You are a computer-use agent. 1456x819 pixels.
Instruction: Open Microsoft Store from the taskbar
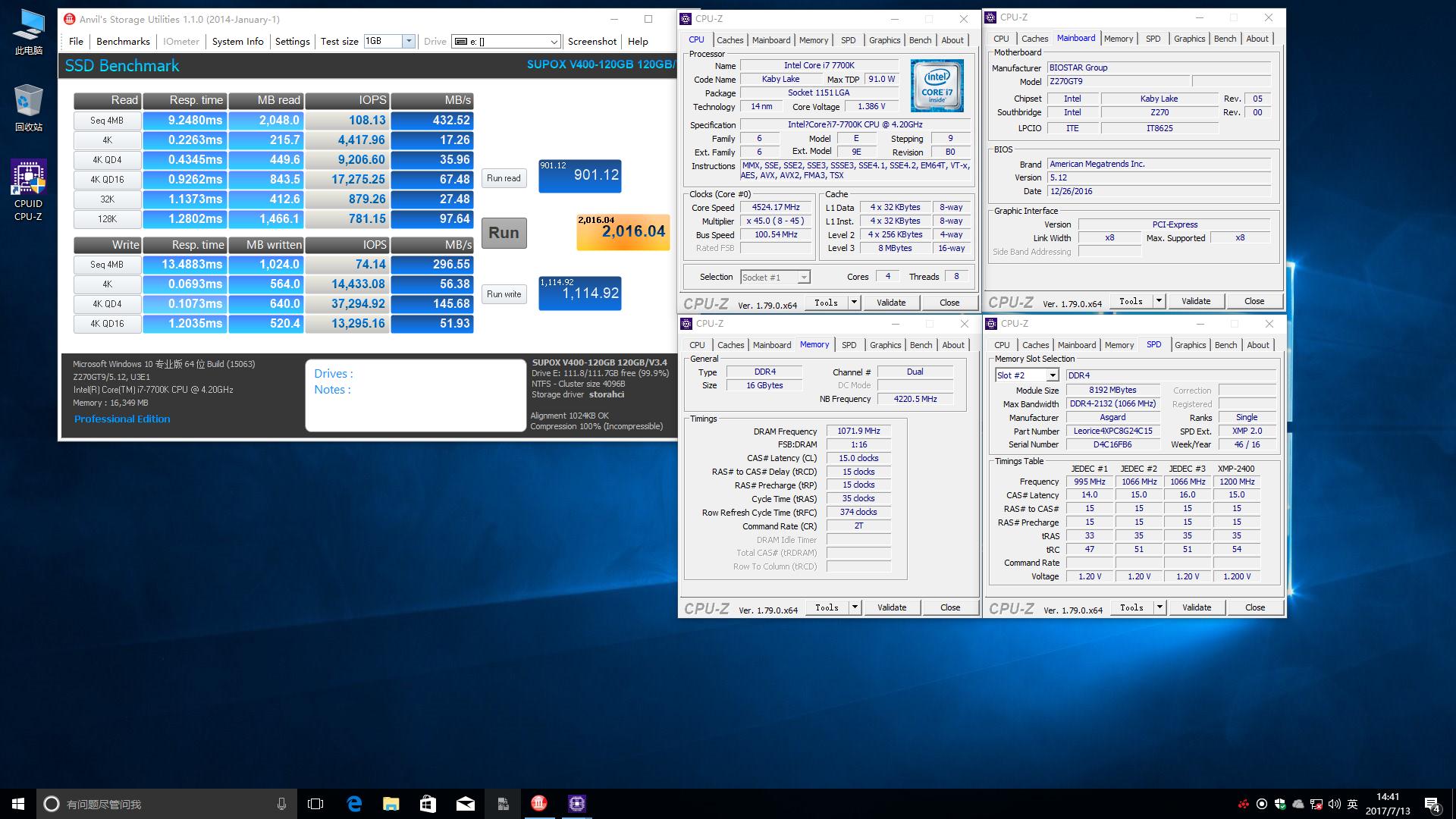(x=428, y=803)
